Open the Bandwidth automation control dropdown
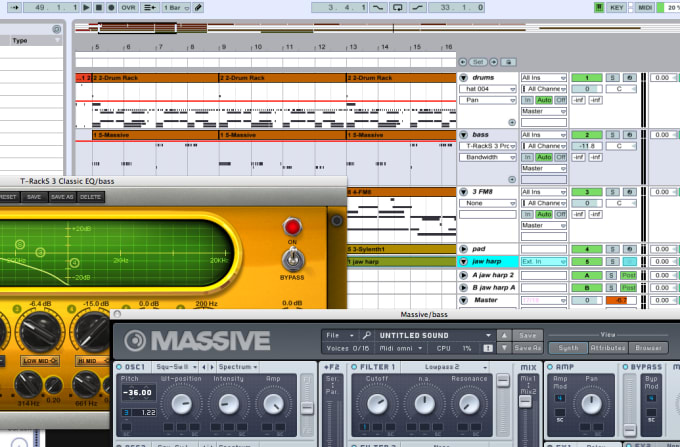 488,157
